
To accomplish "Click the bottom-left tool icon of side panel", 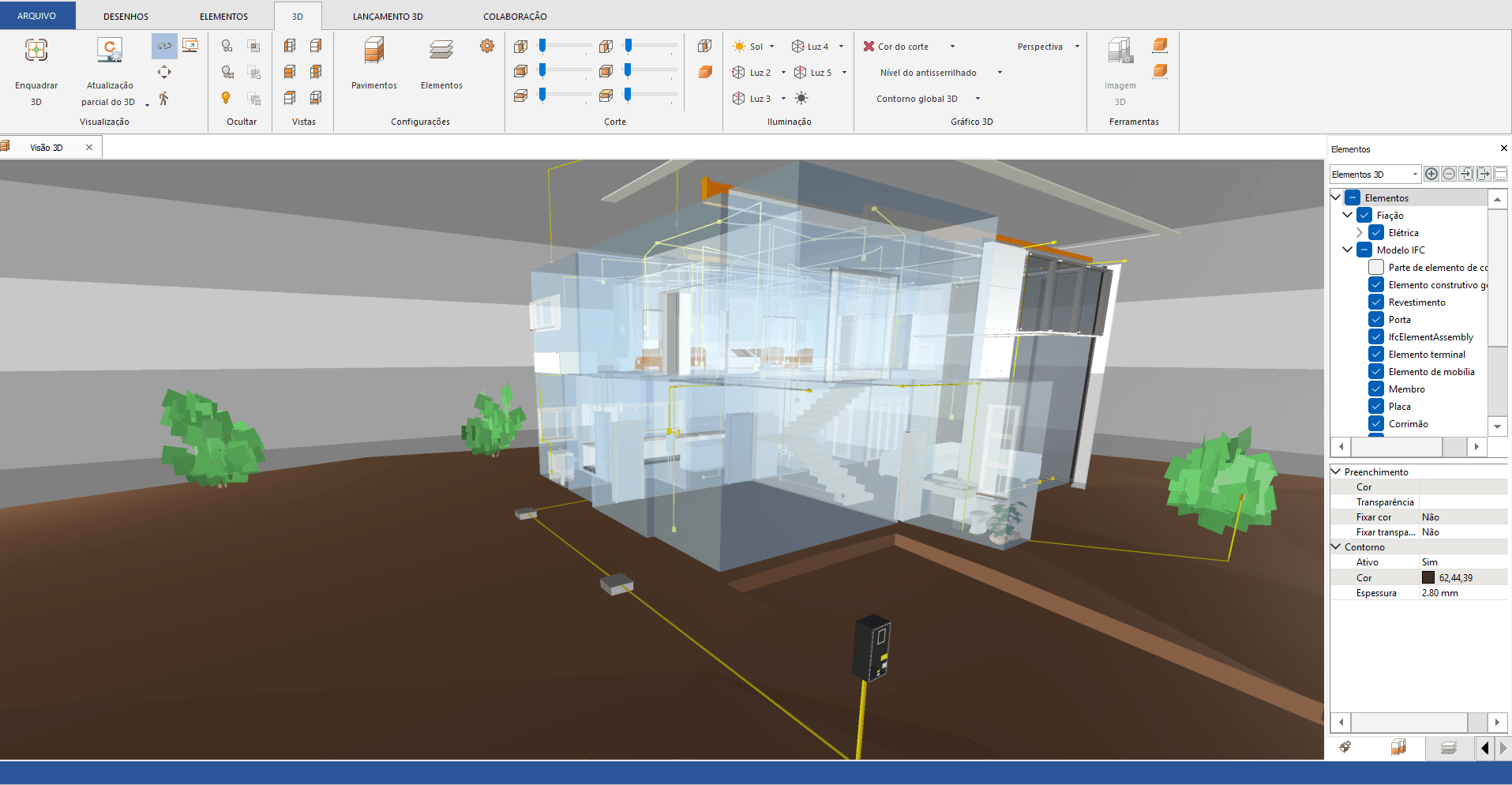I will click(1345, 747).
